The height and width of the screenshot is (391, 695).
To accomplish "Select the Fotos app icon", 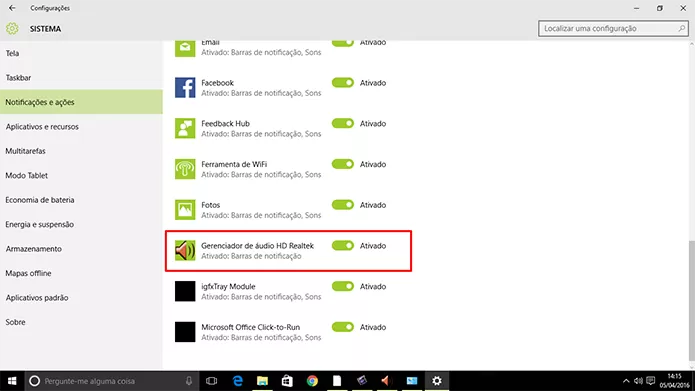I will [x=185, y=210].
